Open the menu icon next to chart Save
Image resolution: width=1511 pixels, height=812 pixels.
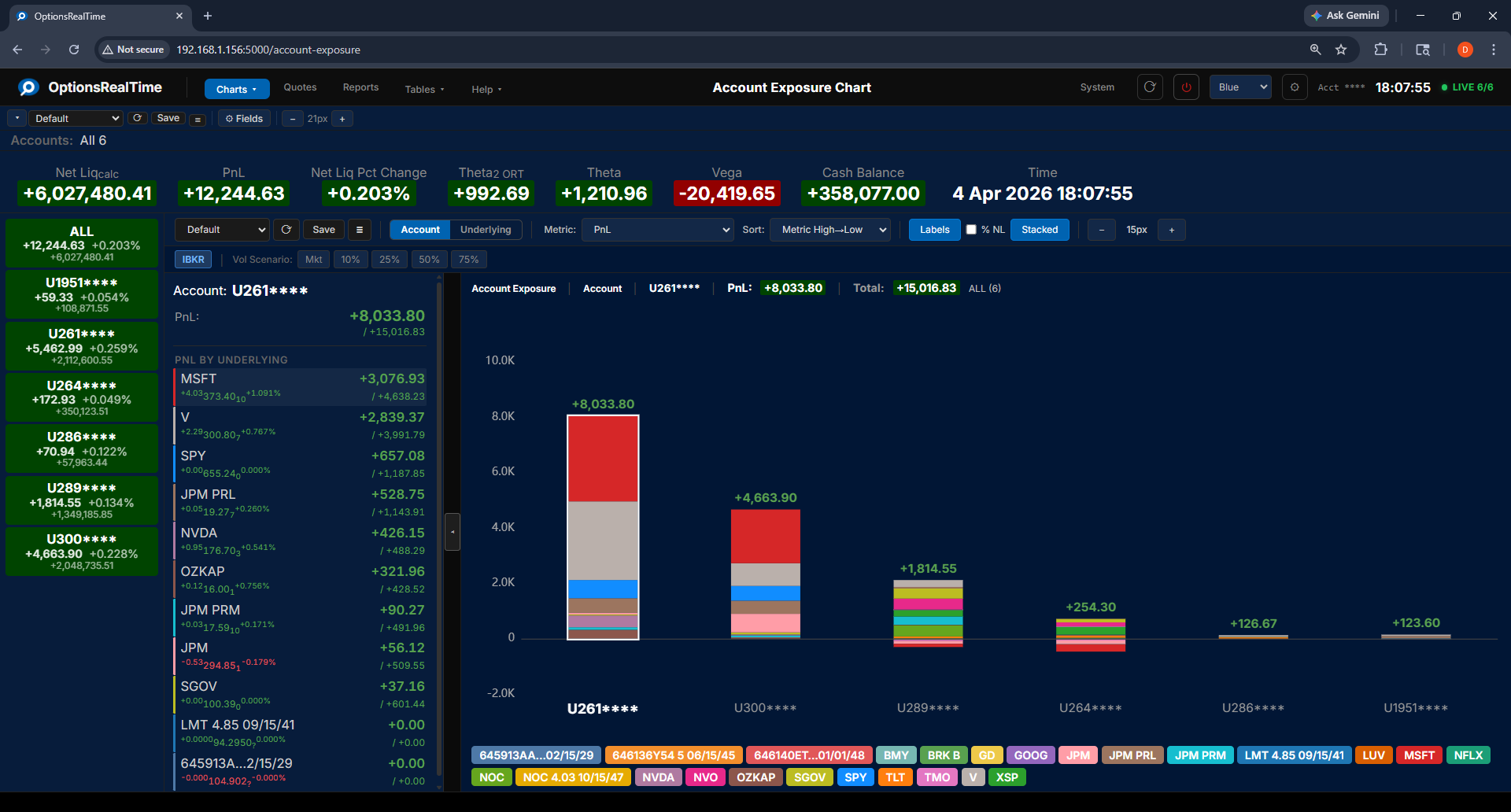pyautogui.click(x=360, y=229)
